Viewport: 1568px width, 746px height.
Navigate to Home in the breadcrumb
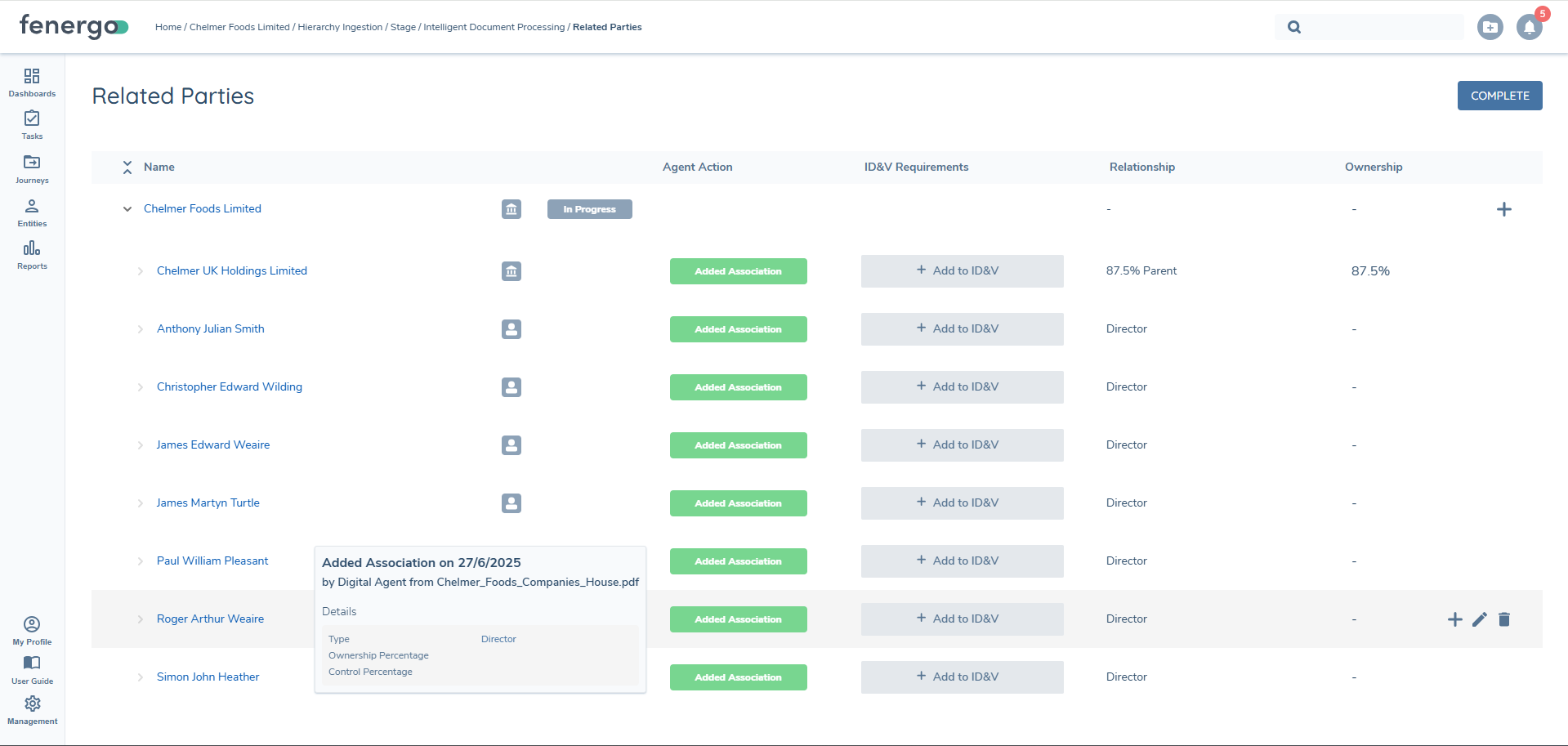[x=168, y=27]
